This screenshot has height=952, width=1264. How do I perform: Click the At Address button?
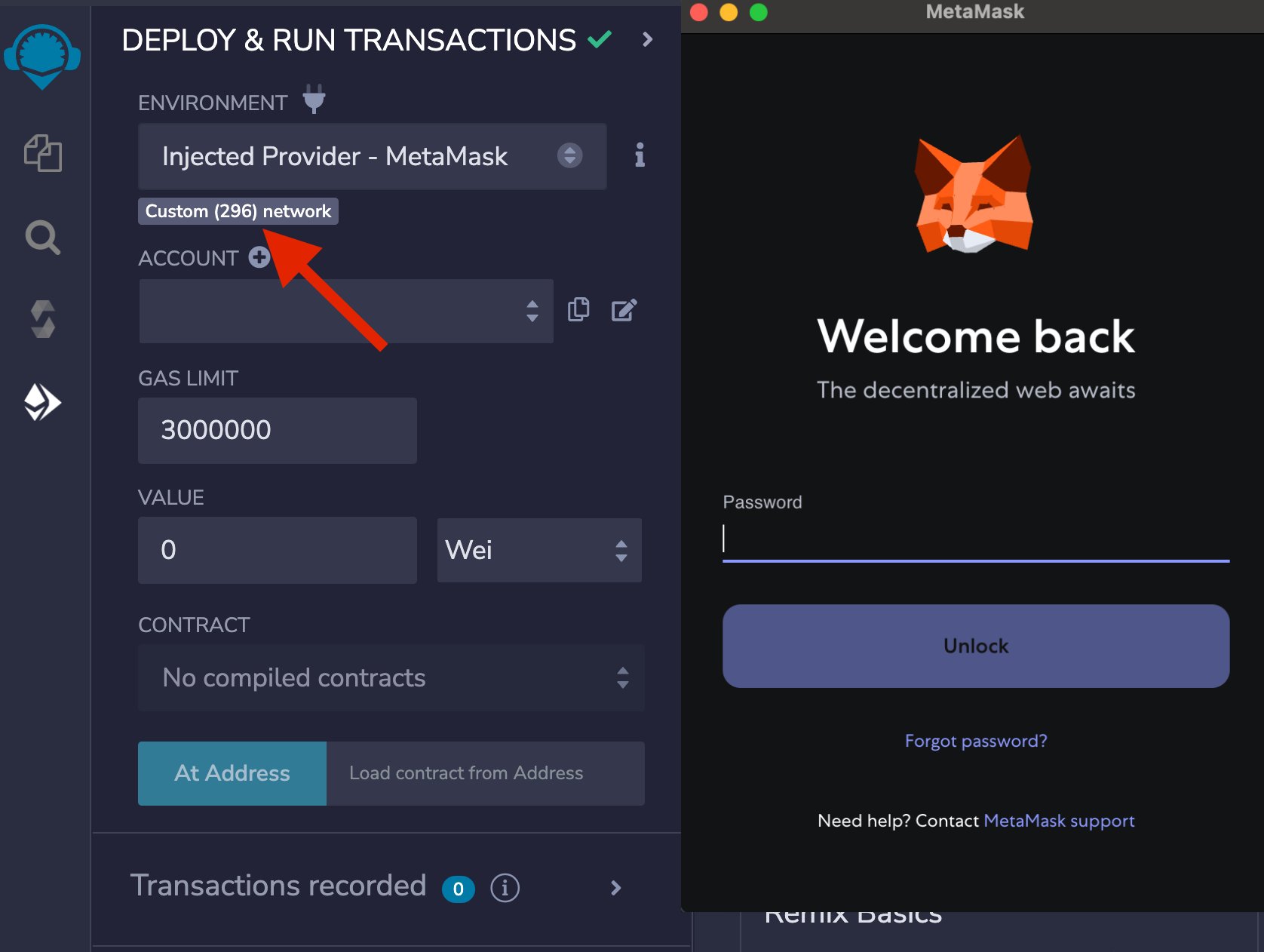tap(232, 773)
